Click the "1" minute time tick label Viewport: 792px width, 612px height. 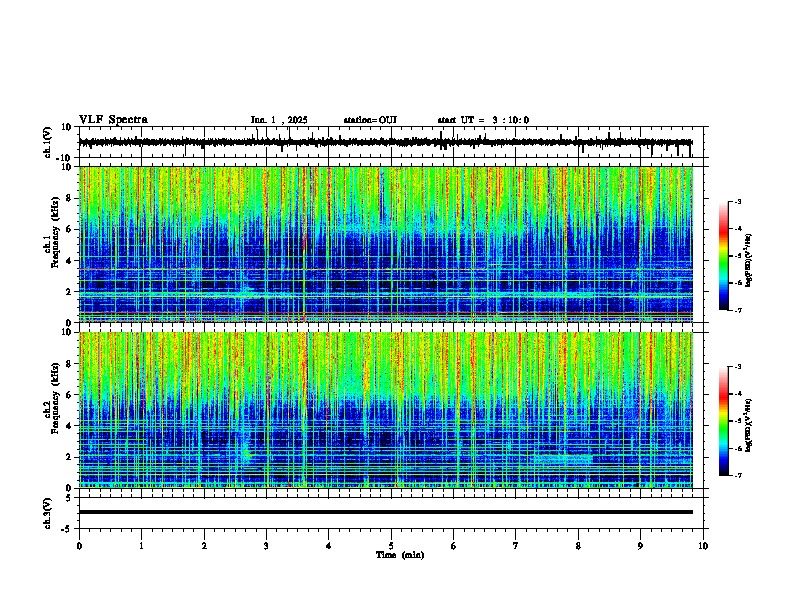tap(141, 546)
